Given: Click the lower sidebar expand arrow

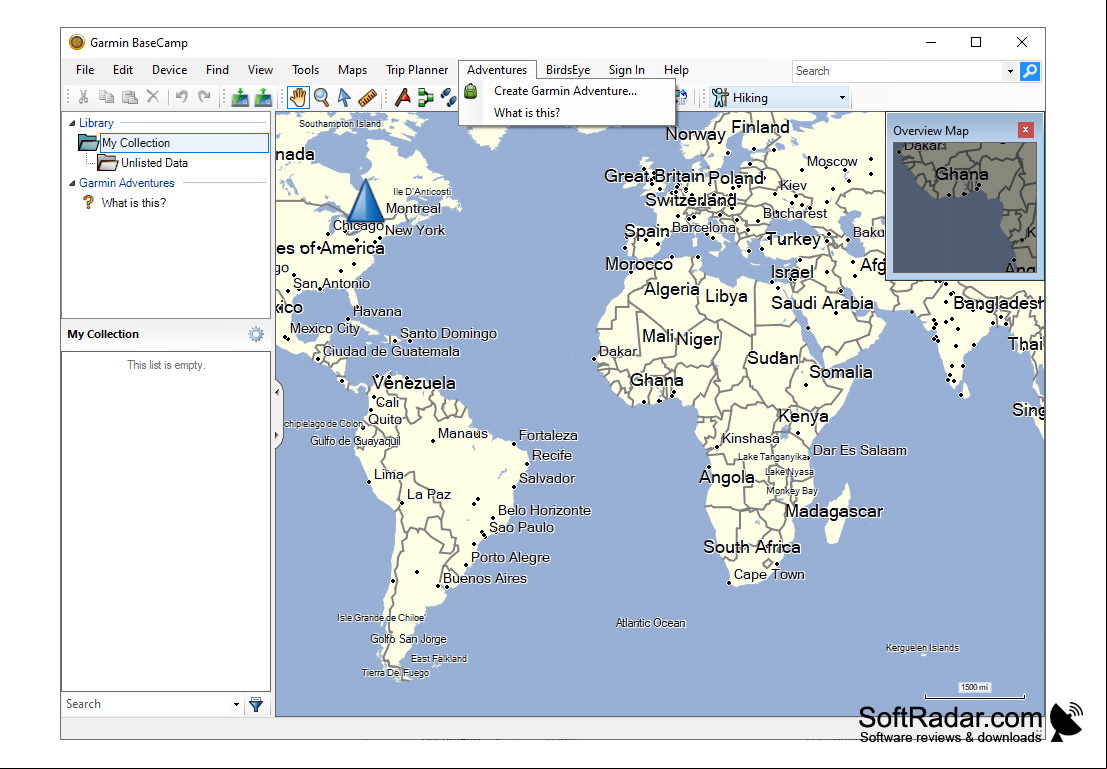Looking at the screenshot, I should click(x=277, y=435).
